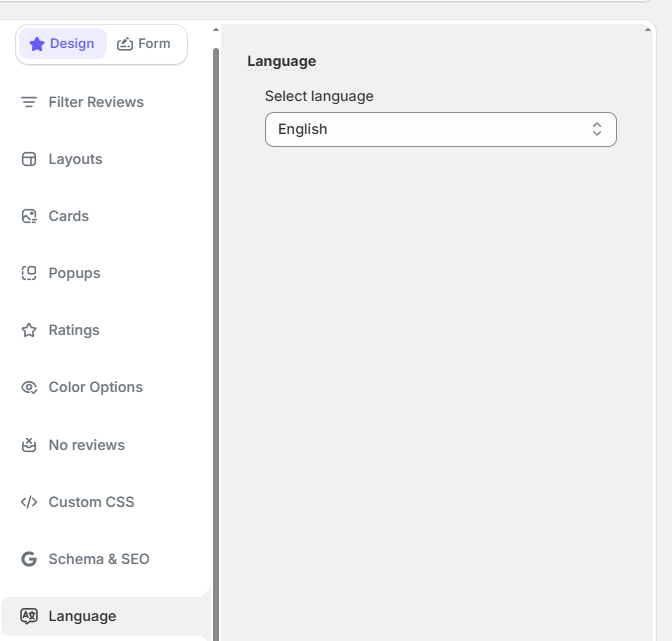Click the sidebar scroll-up arrow
Image resolution: width=672 pixels, height=641 pixels.
point(215,30)
